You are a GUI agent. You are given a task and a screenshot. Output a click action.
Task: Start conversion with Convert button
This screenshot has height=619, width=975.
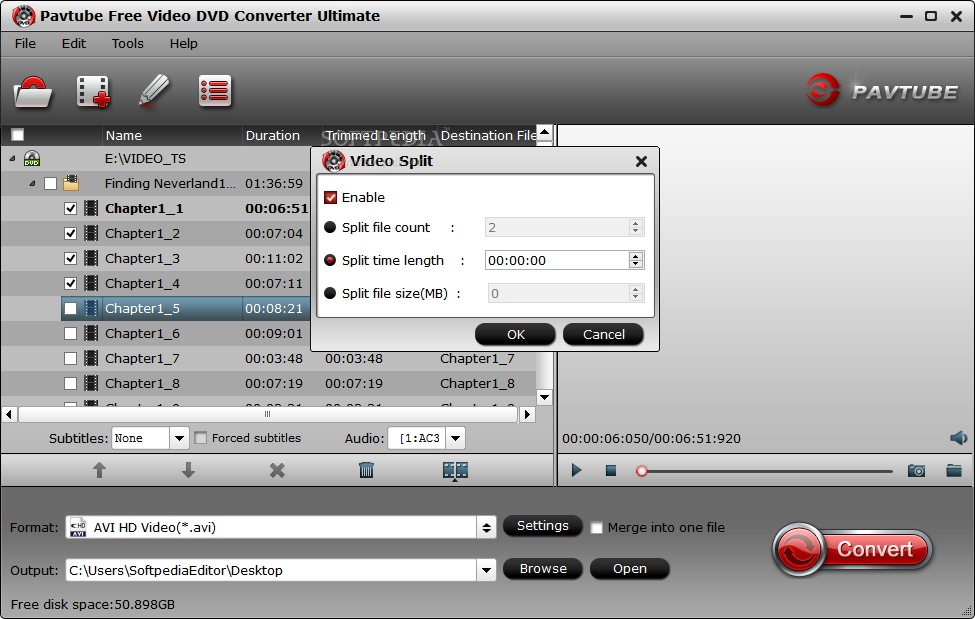853,549
